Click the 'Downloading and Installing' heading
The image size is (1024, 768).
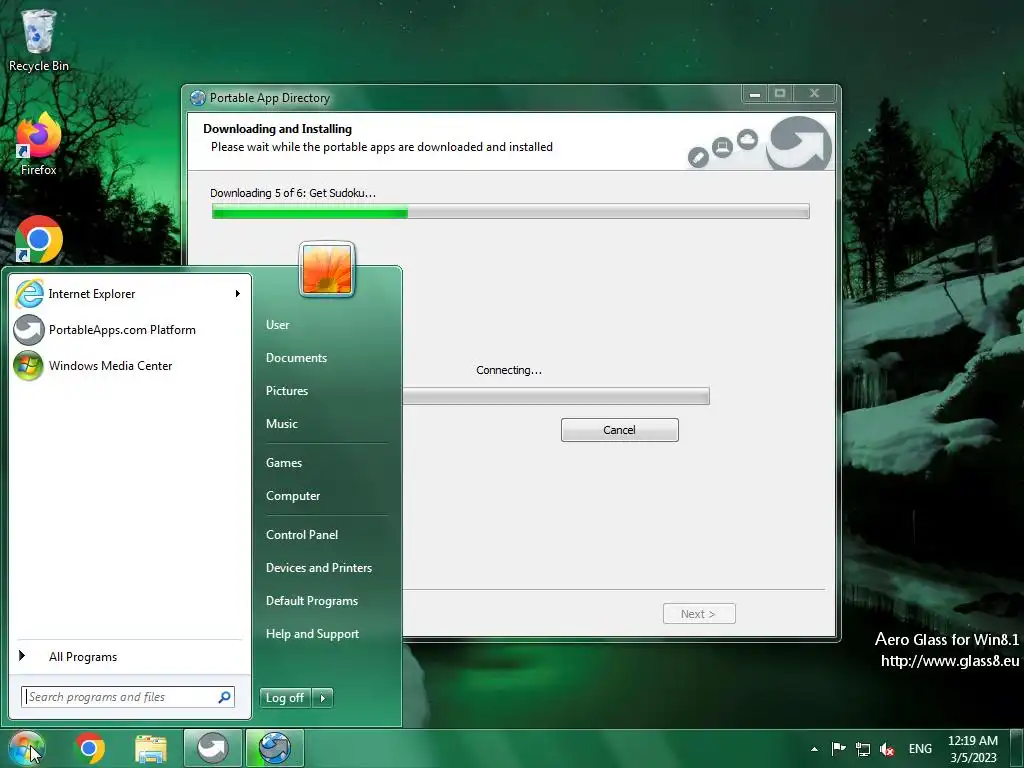(x=278, y=129)
